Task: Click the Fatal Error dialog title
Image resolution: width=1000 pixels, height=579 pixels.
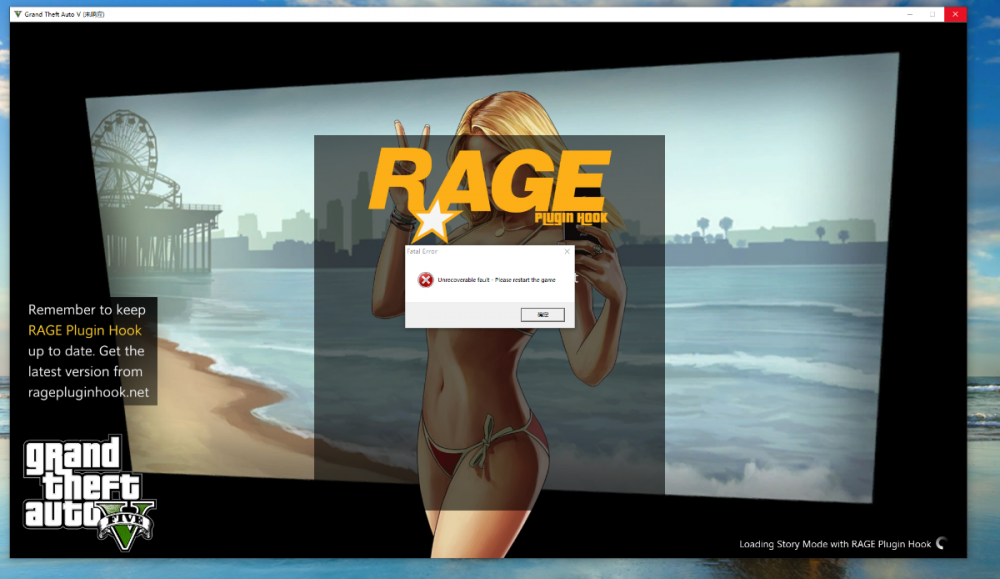Action: pyautogui.click(x=422, y=252)
